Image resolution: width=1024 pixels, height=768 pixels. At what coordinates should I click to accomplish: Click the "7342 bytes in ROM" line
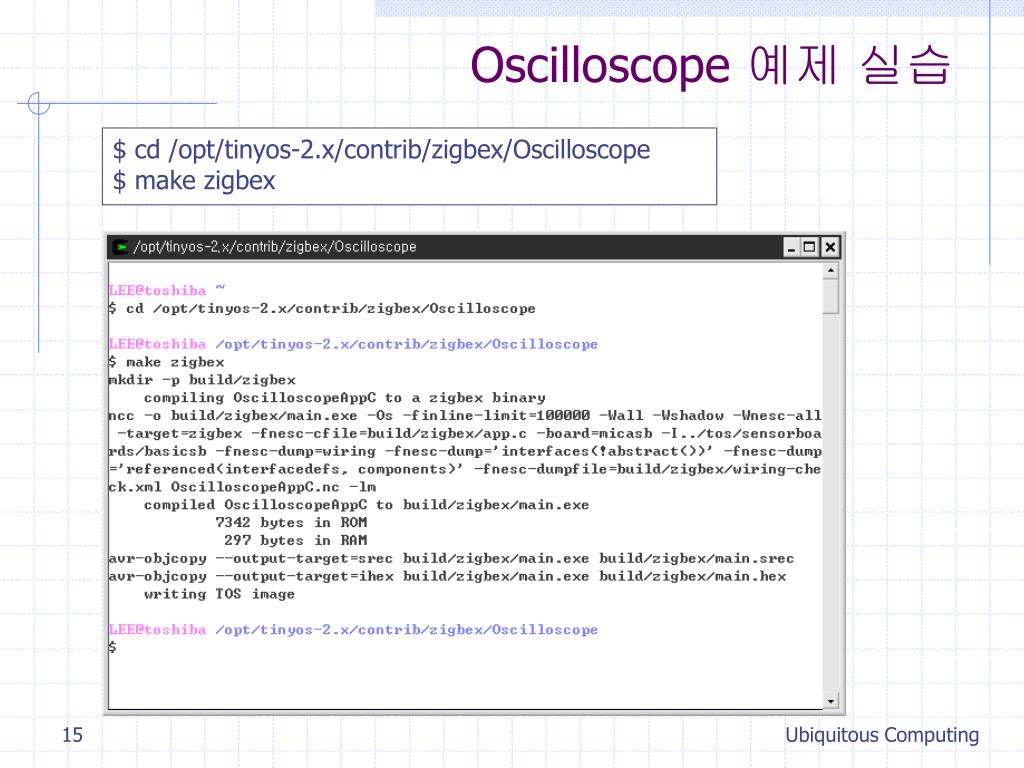click(x=291, y=522)
